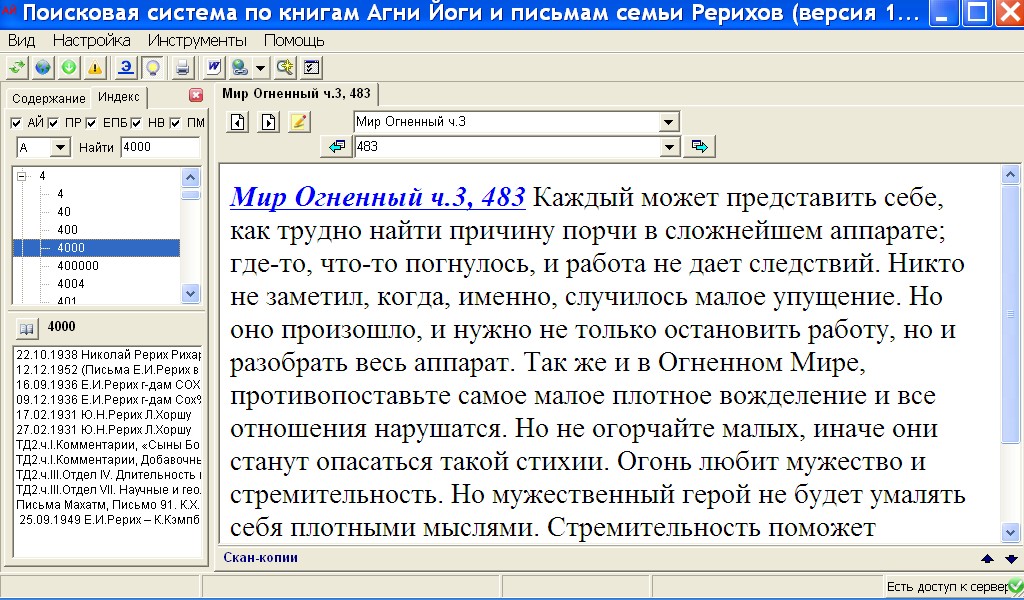Viewport: 1024px width, 600px height.
Task: Toggle the ЕПБ checkbox
Action: tap(91, 123)
